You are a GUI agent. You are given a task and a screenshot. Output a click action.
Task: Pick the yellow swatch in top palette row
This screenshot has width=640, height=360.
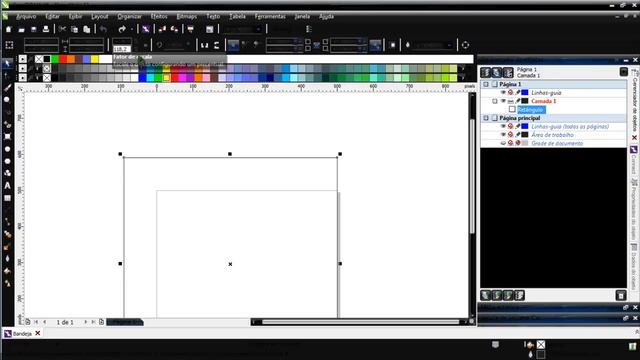coord(95,60)
